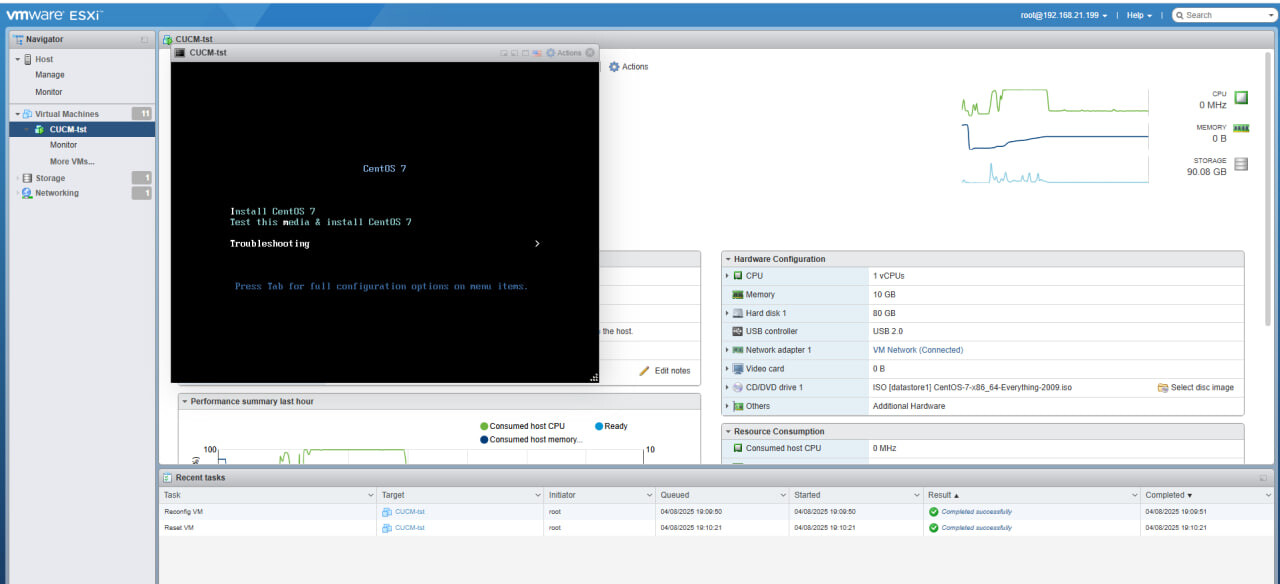Open CUCM-tst target link for Reconfig VM
The width and height of the screenshot is (1280, 584).
pyautogui.click(x=410, y=512)
